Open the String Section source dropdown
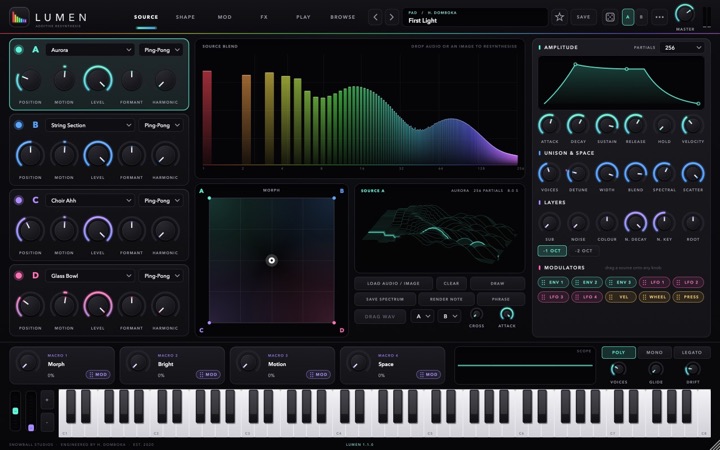Image resolution: width=720 pixels, height=450 pixels. (90, 125)
